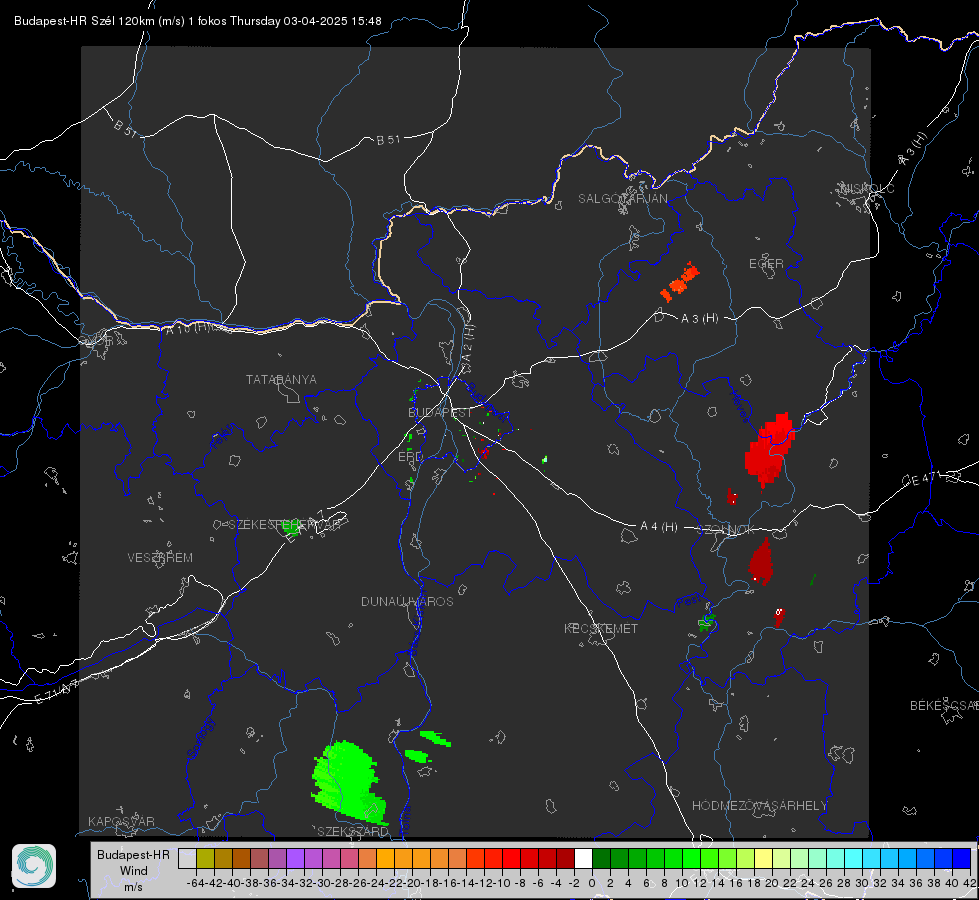Click the green echo beside the Pest label
This screenshot has width=979, height=900.
(706, 622)
